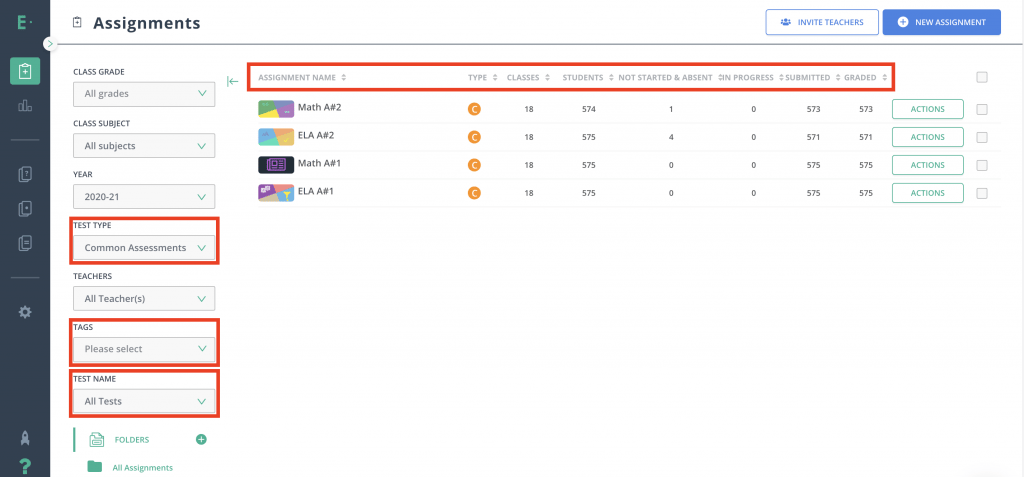Click New Assignment button

(x=941, y=22)
